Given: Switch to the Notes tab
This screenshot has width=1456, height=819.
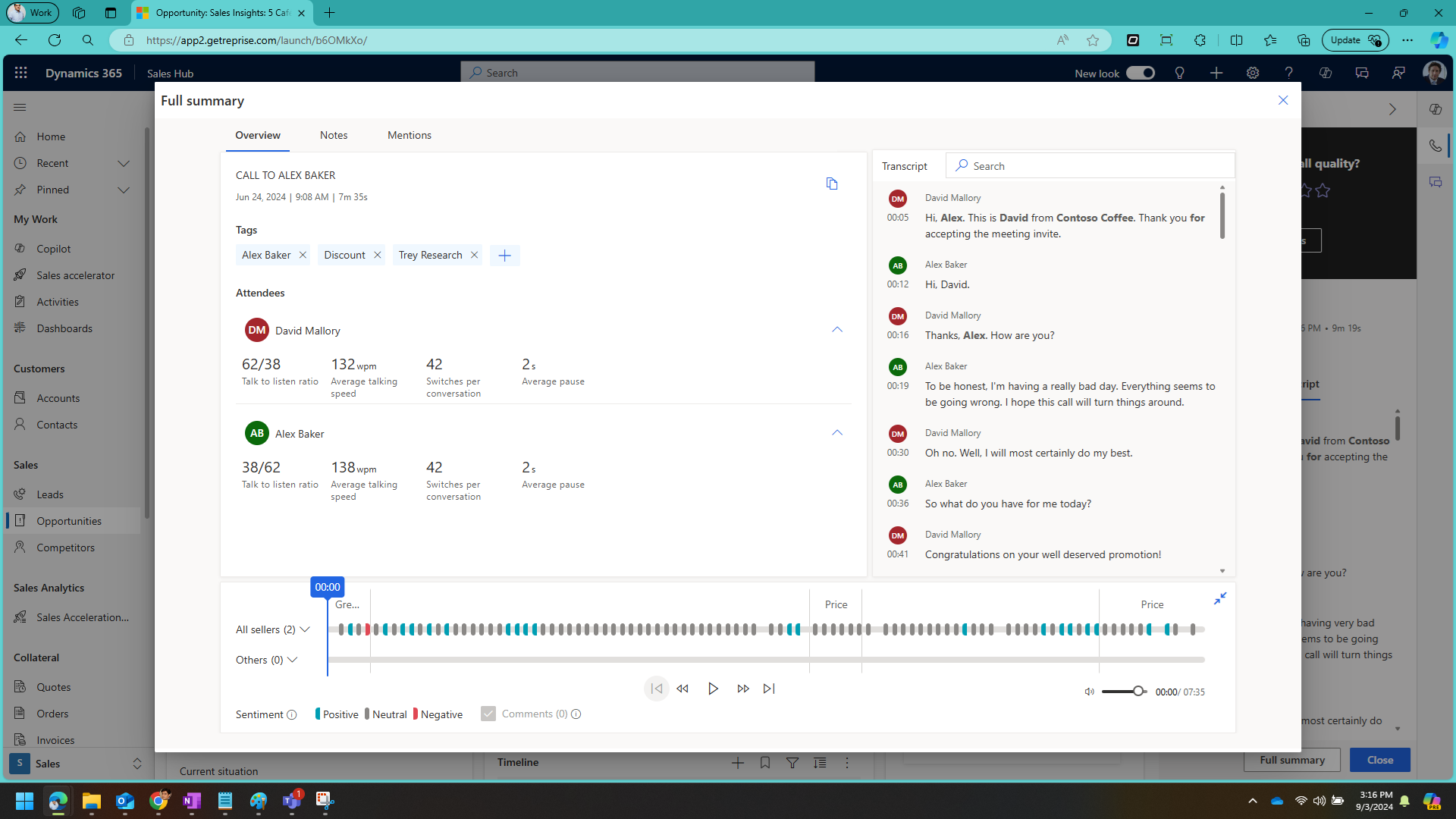Looking at the screenshot, I should tap(333, 135).
